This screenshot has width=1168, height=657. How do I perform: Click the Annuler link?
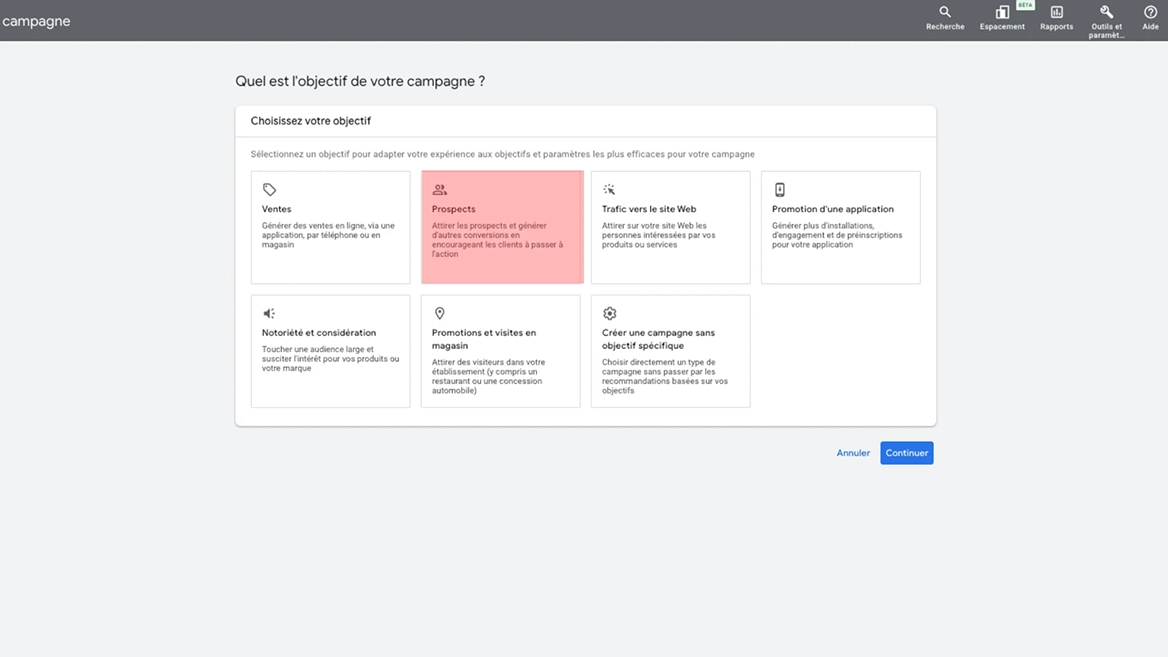click(x=853, y=453)
